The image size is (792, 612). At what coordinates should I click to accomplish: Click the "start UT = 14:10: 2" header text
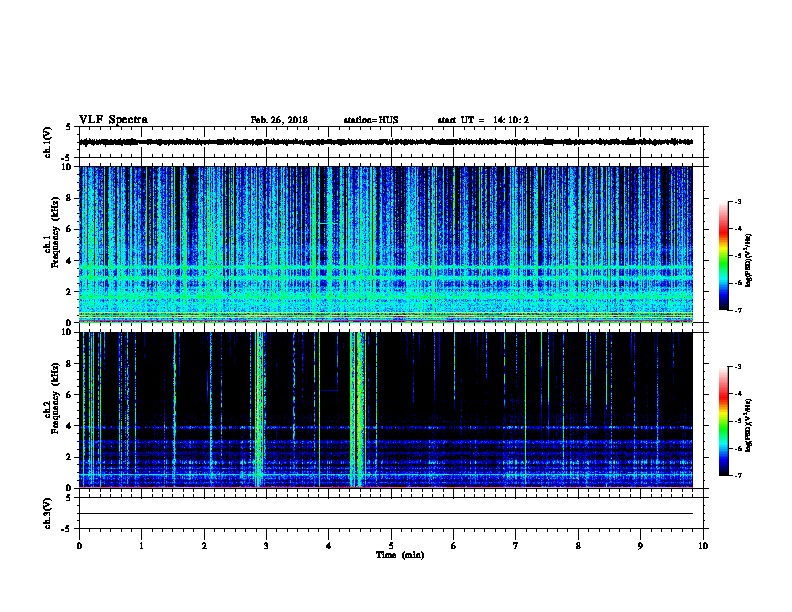[x=483, y=120]
